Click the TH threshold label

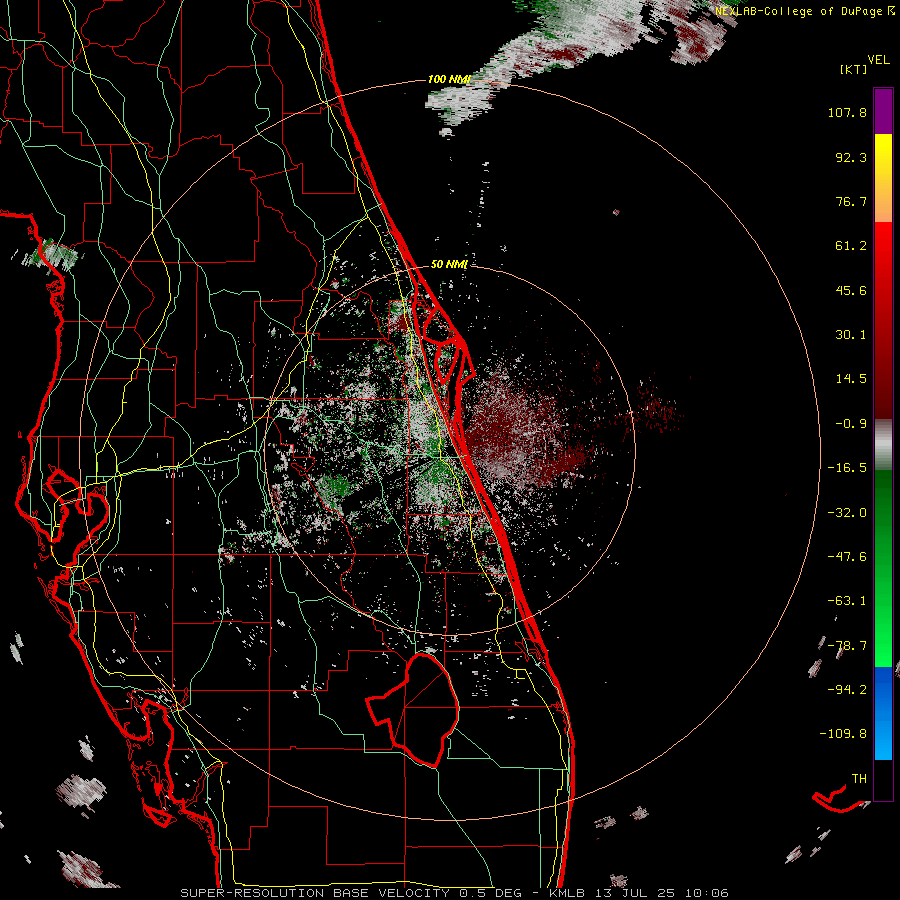(x=859, y=779)
